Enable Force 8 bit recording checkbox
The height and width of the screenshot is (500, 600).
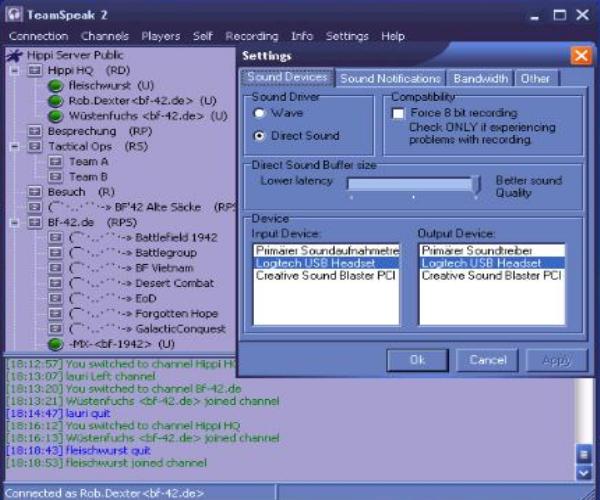tap(398, 114)
